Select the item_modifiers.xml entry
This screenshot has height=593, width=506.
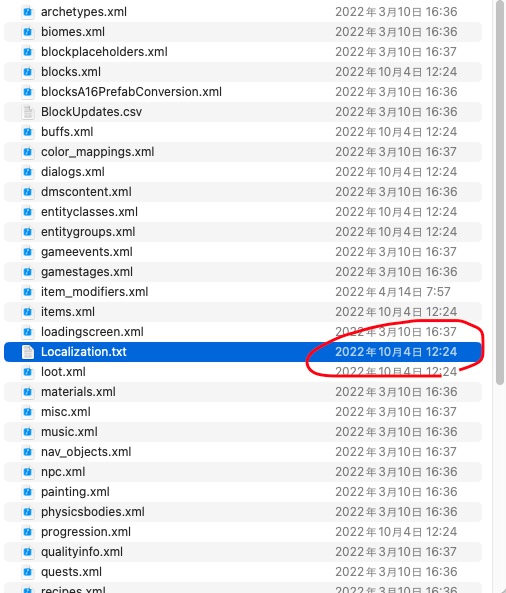click(x=95, y=292)
